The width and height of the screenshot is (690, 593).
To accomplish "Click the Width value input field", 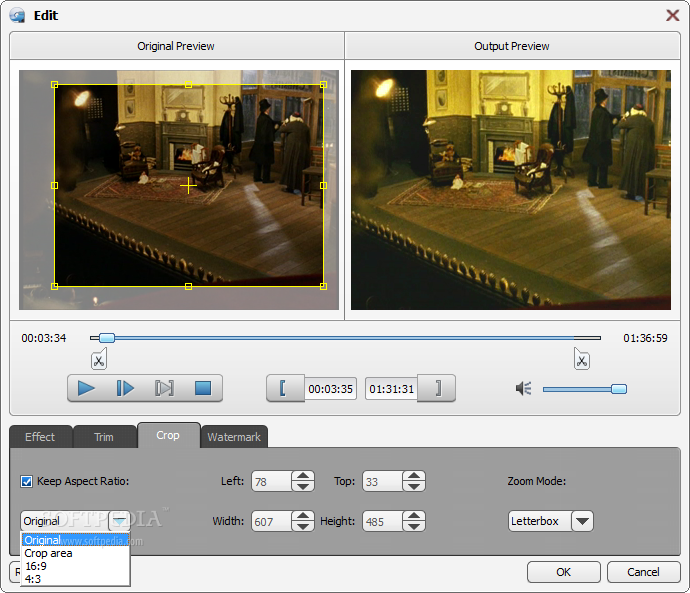I will (x=272, y=521).
